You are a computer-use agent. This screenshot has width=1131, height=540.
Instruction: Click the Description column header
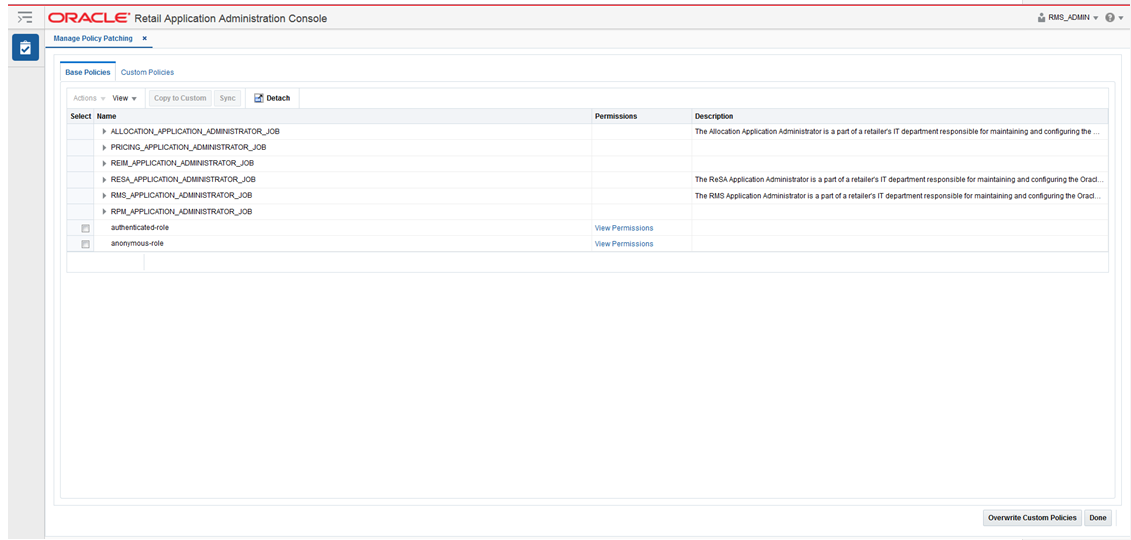899,116
